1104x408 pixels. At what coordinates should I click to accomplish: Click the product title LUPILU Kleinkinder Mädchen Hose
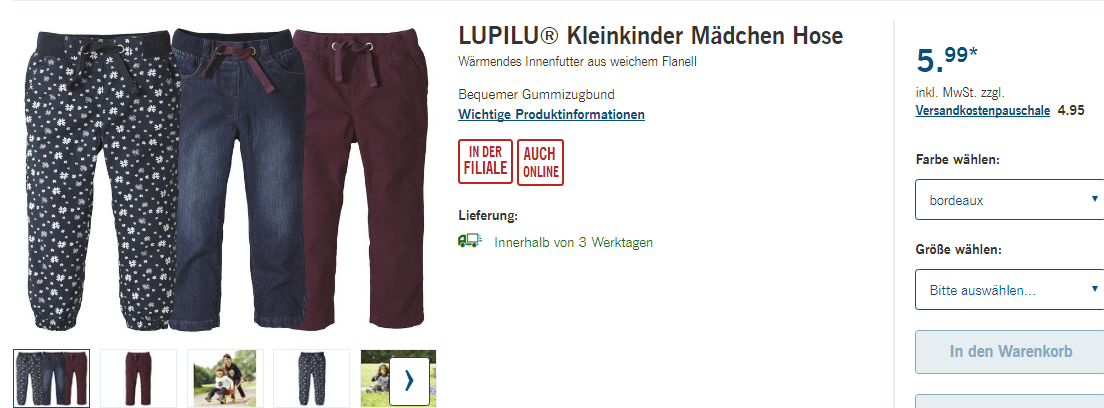(x=651, y=36)
